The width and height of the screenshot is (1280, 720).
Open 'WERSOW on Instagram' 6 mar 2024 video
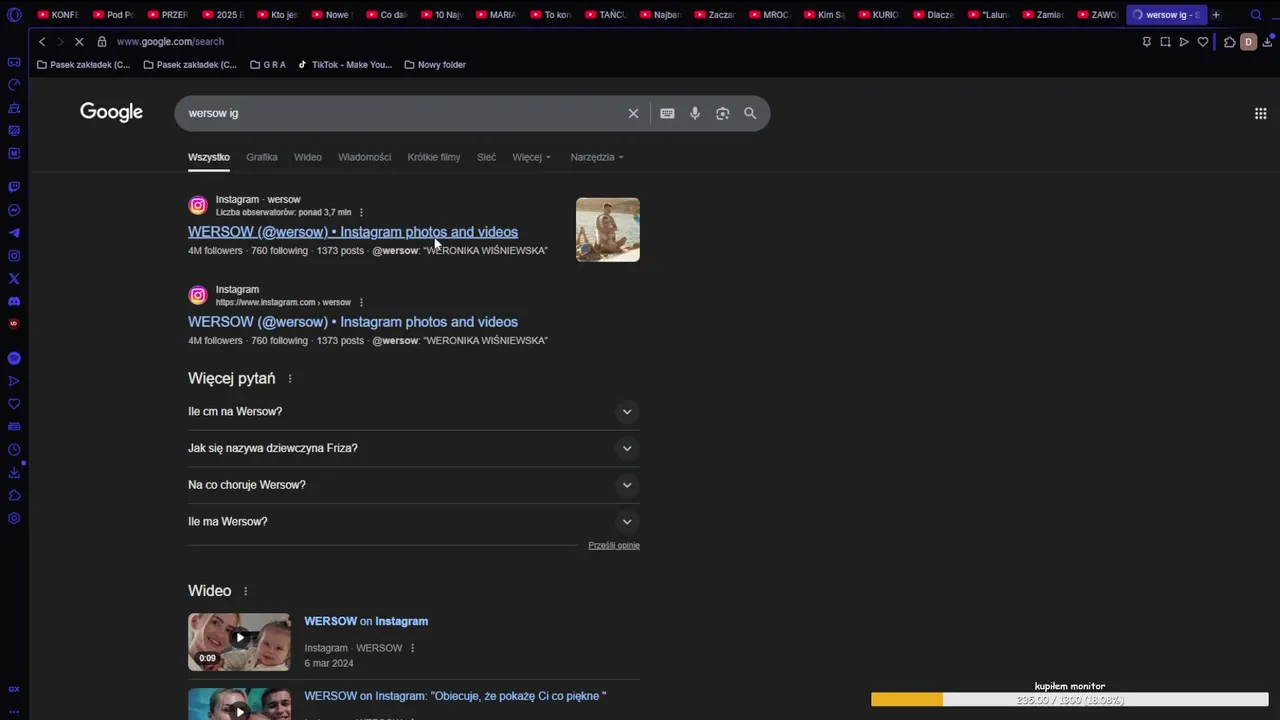tap(366, 621)
